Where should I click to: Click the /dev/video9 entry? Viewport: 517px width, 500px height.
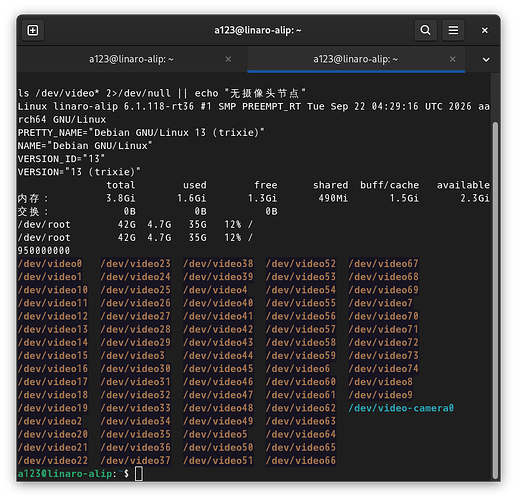[381, 395]
